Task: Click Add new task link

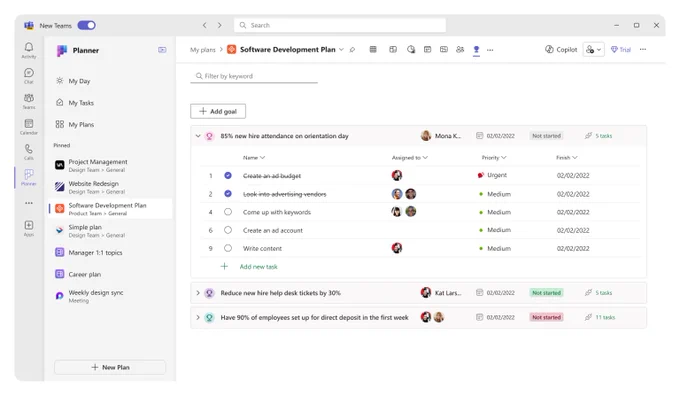Action: (x=258, y=267)
